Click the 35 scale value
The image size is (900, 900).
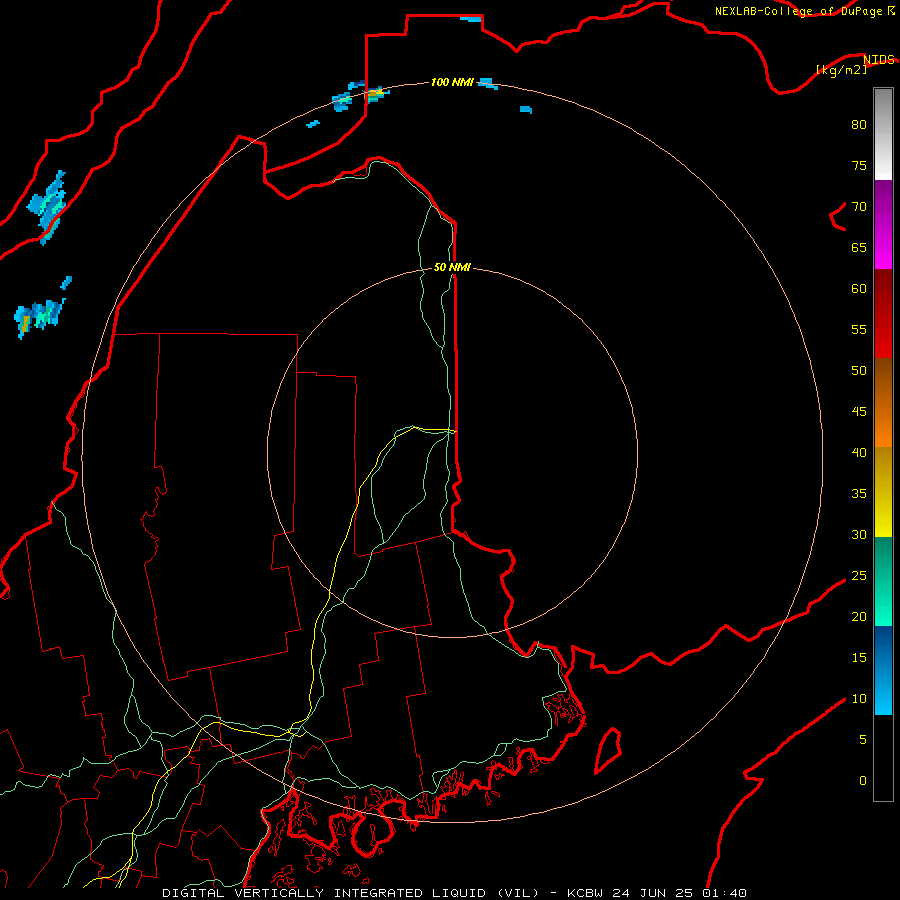pos(859,494)
